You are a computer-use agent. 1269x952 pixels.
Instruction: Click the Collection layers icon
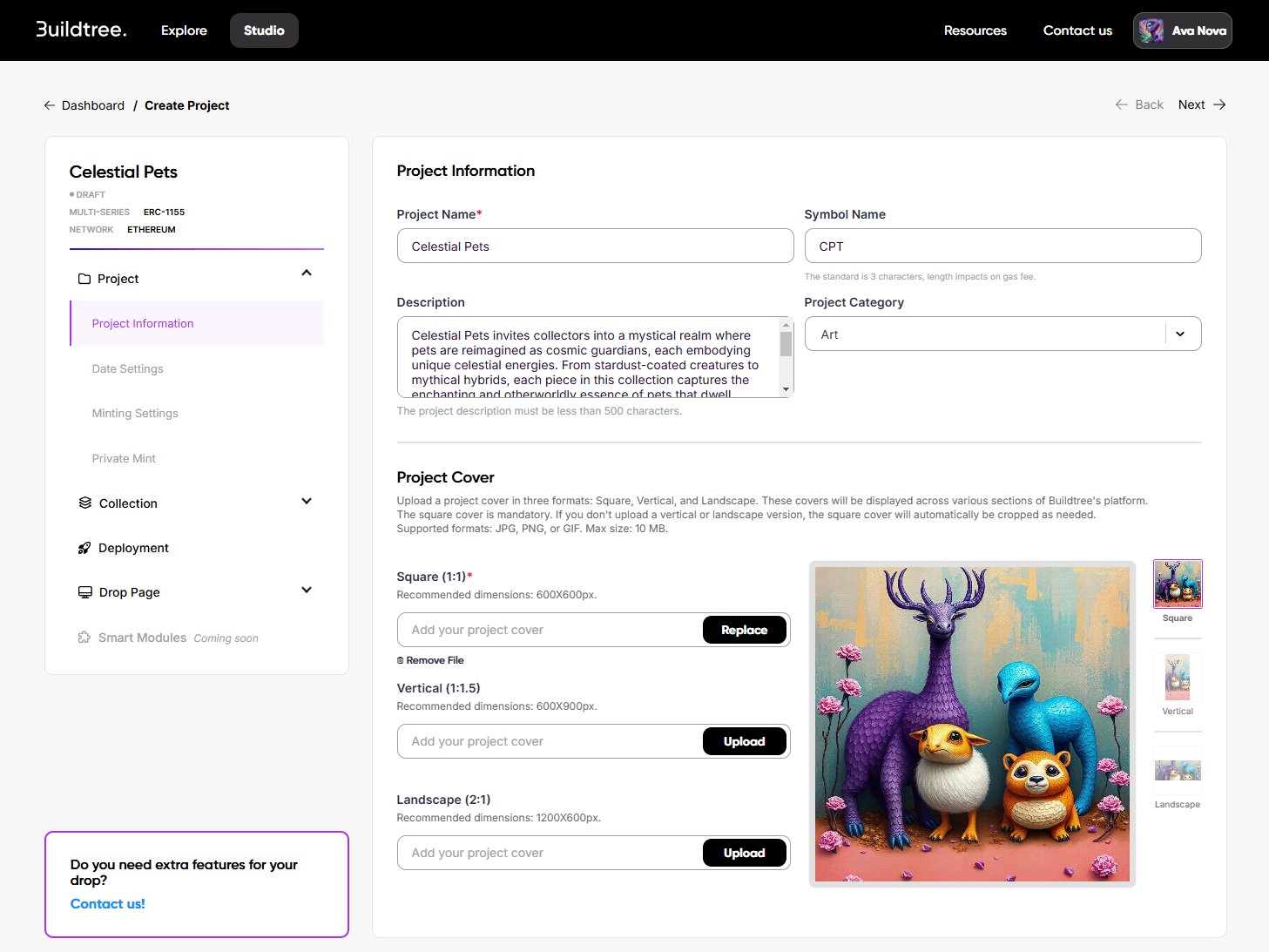tap(85, 503)
